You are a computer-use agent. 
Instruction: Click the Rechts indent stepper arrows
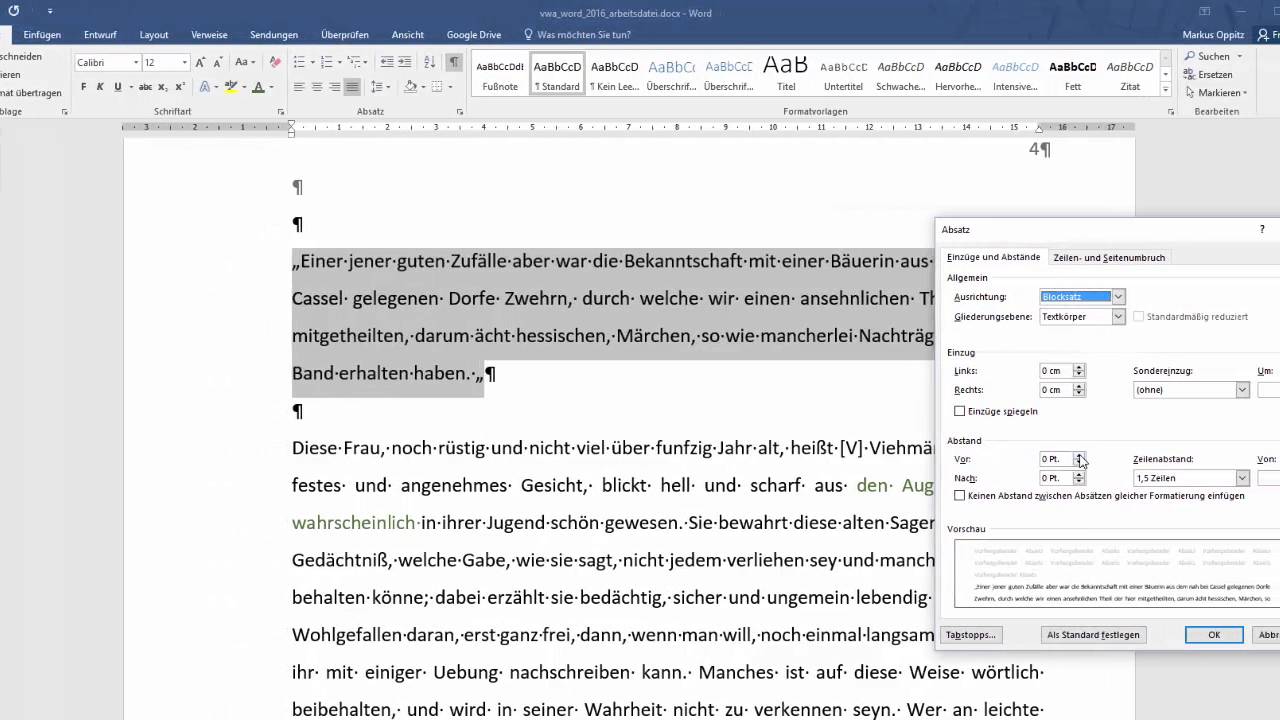[1078, 390]
